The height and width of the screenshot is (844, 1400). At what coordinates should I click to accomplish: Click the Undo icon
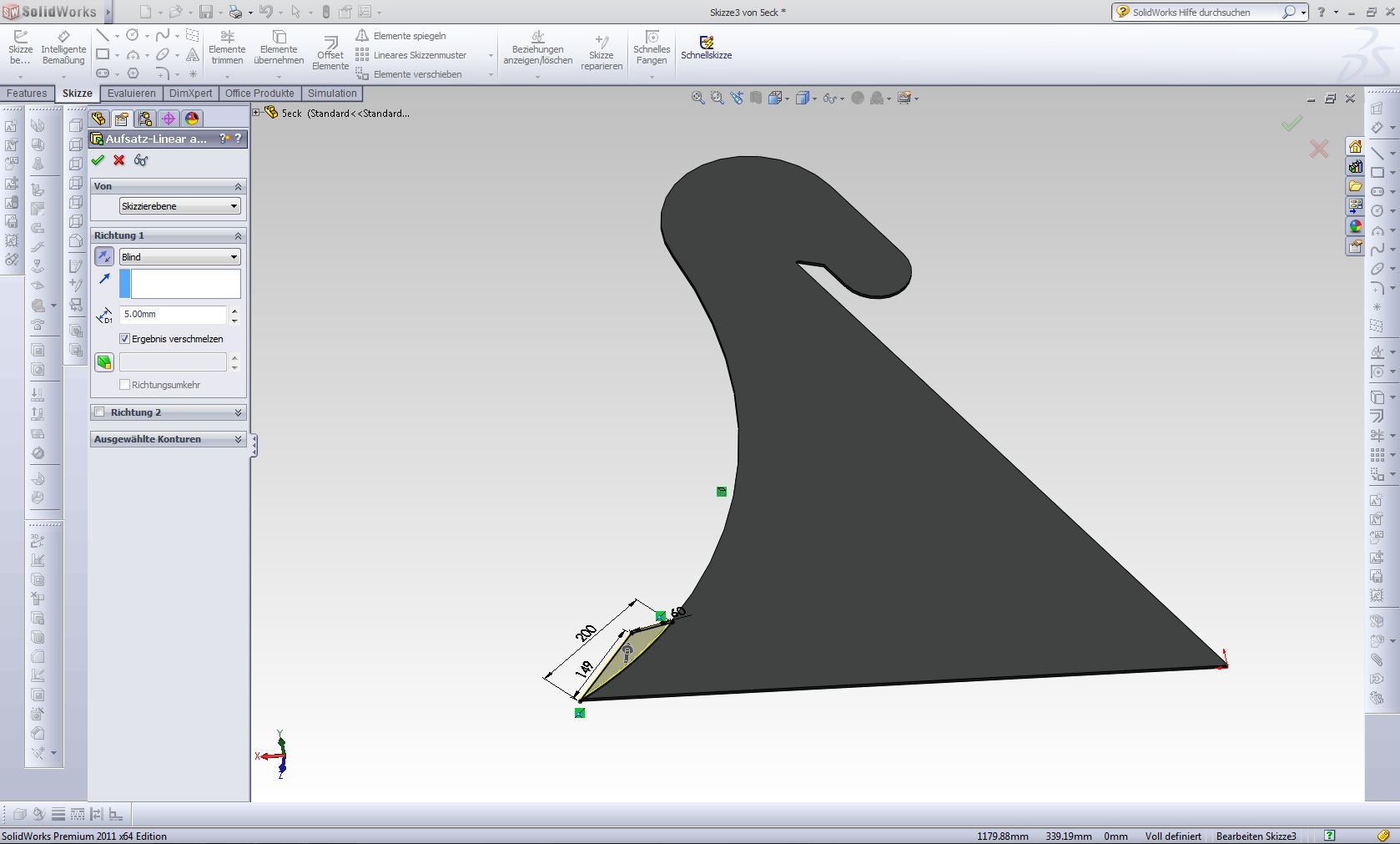(265, 12)
